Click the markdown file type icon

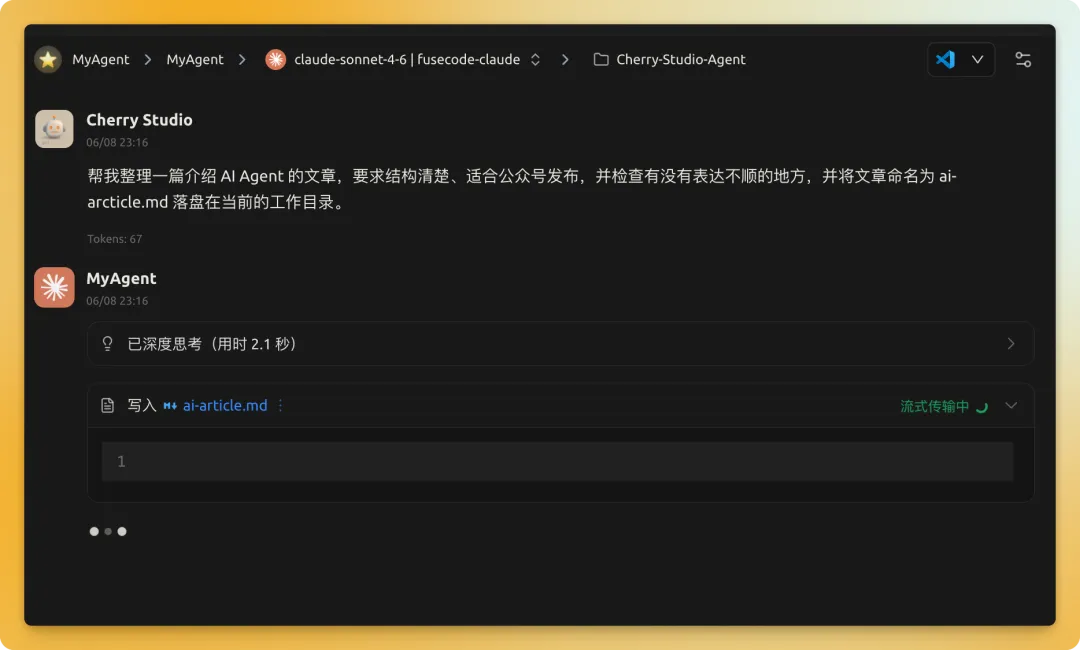click(x=170, y=406)
